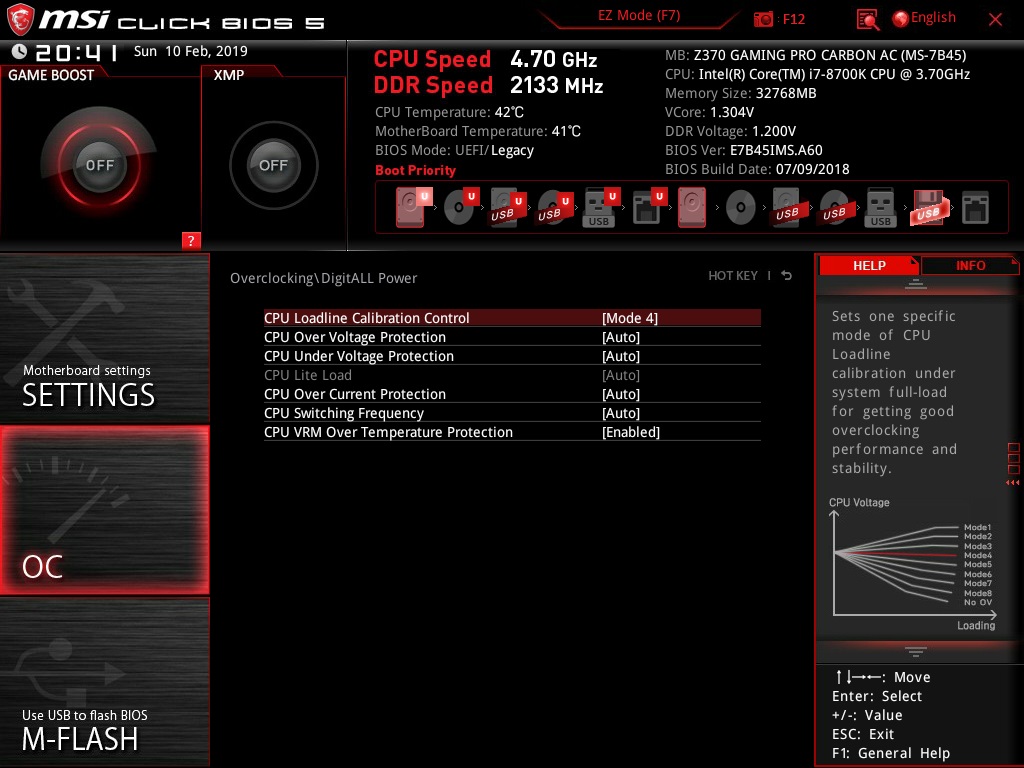This screenshot has width=1024, height=768.
Task: Click the help panel top scroll handle
Action: (x=915, y=284)
